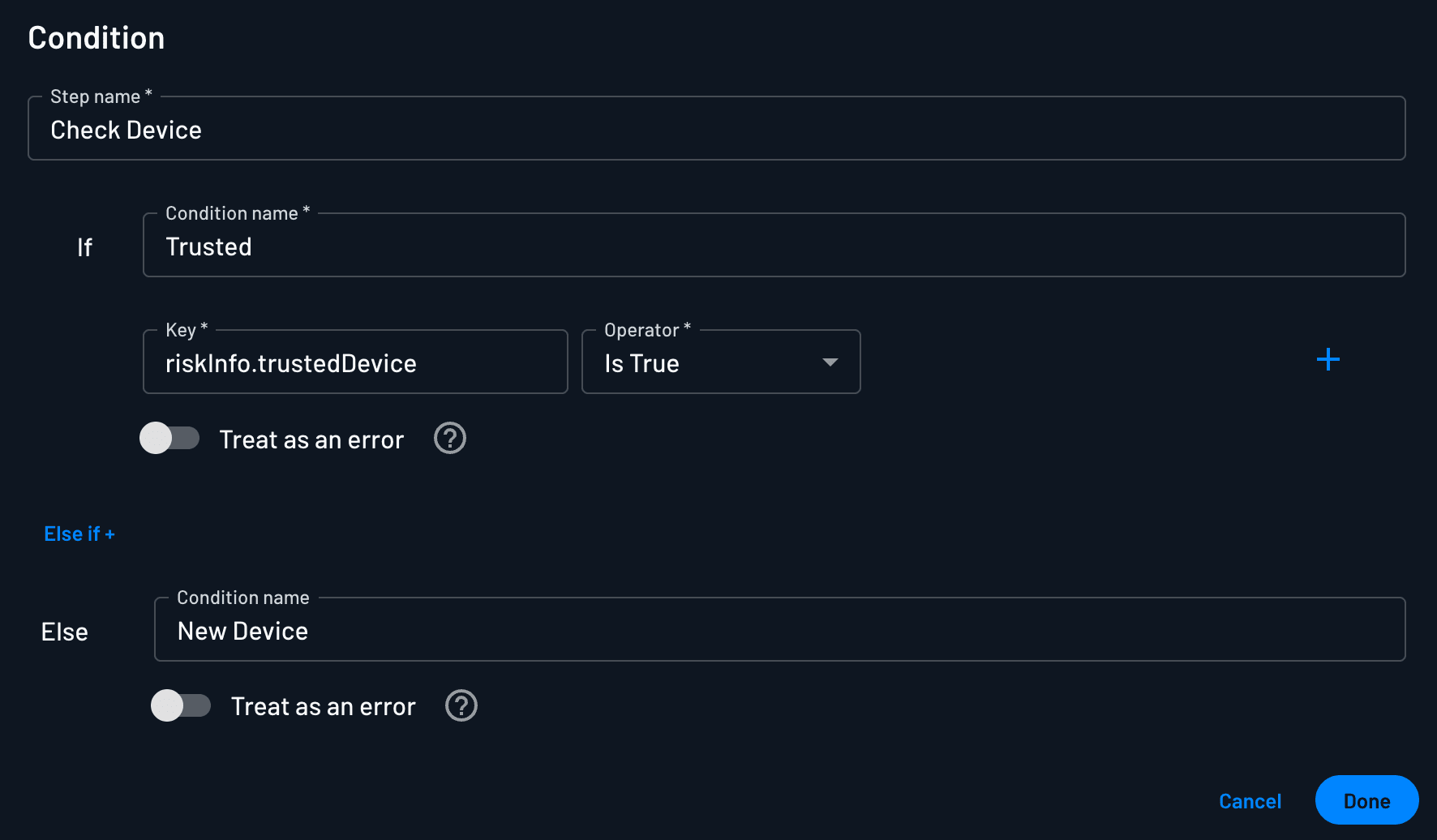Open help for Trusted's Treat as an error

click(x=449, y=438)
